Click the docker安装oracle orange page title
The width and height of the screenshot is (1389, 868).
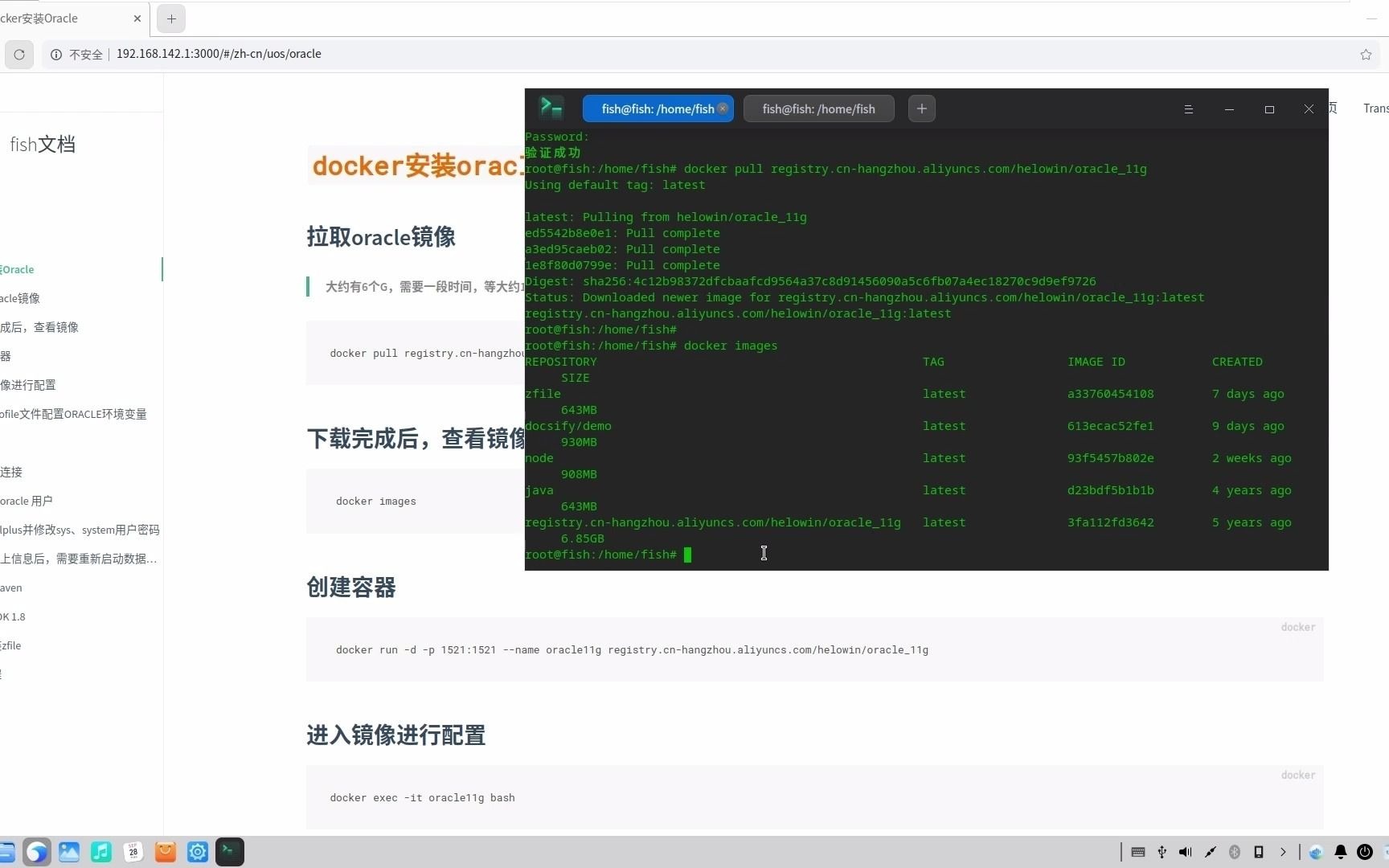(417, 166)
